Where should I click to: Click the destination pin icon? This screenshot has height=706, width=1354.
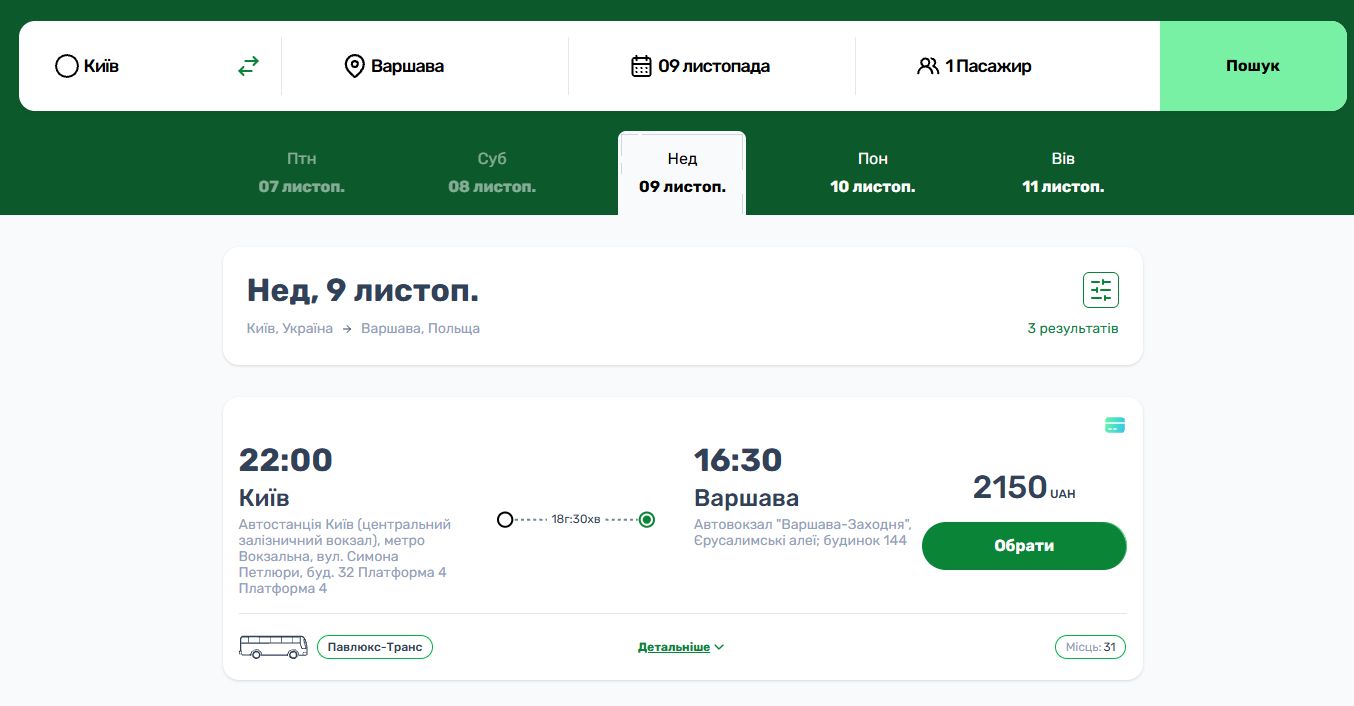coord(354,66)
